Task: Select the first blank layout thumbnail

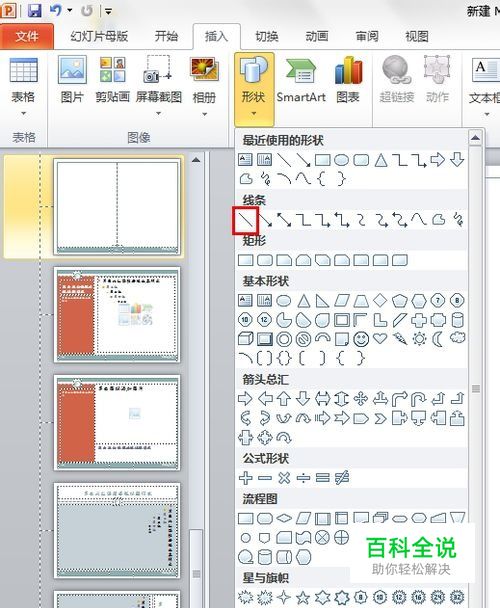Action: pos(117,207)
